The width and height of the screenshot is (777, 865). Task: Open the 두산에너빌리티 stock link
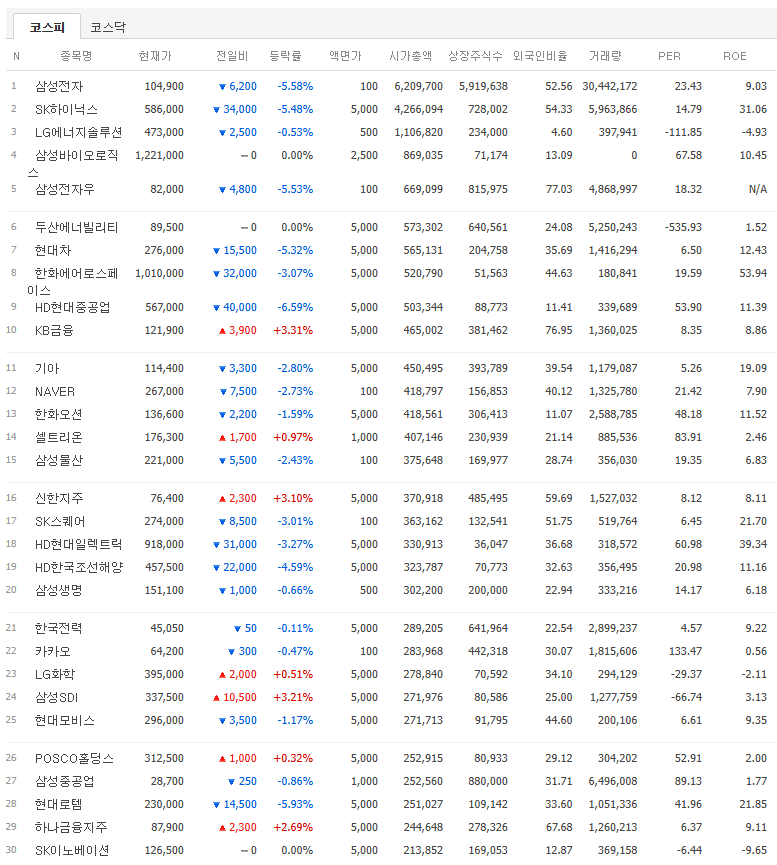[x=76, y=228]
